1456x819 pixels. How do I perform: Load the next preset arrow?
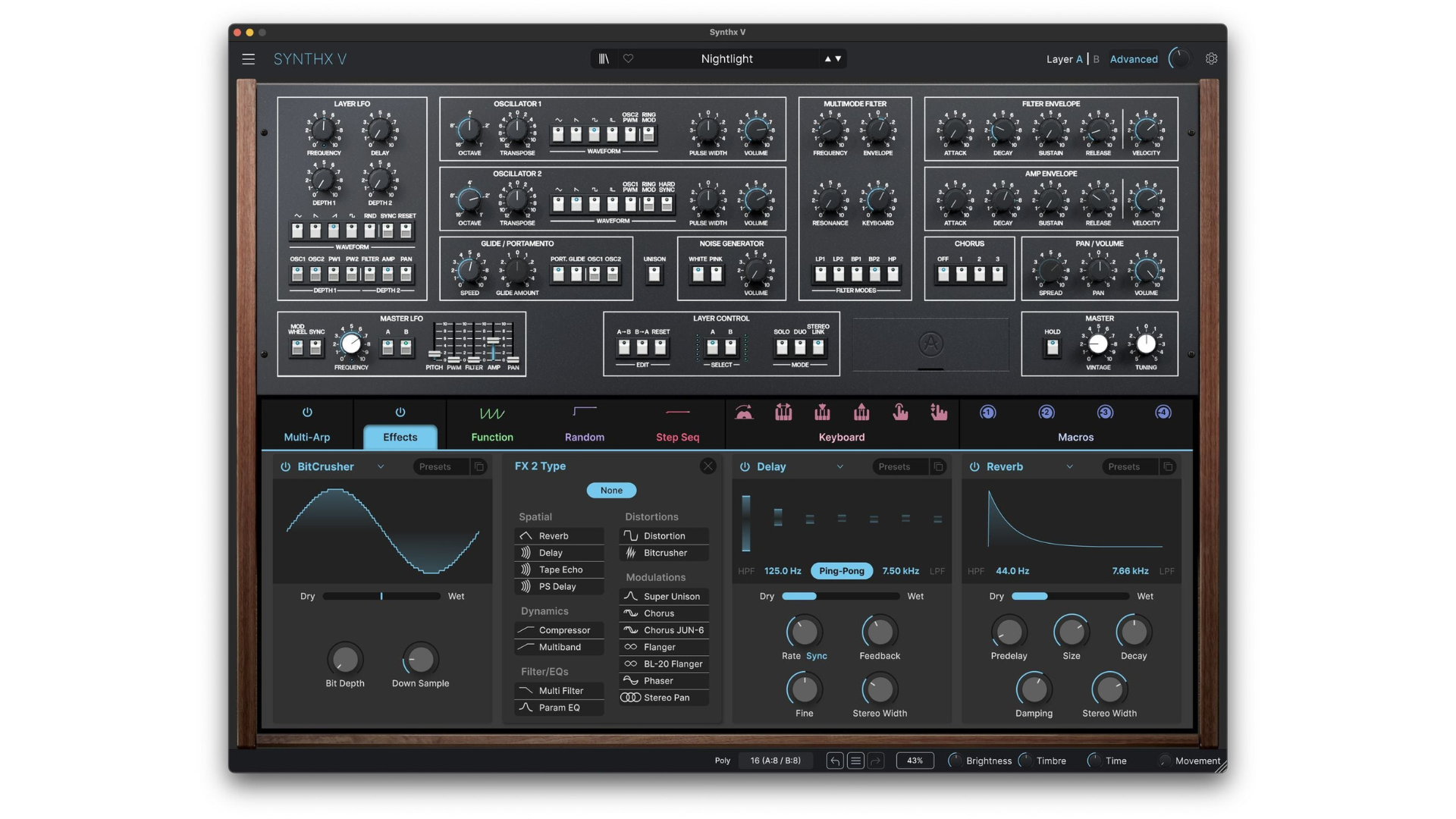click(x=839, y=59)
